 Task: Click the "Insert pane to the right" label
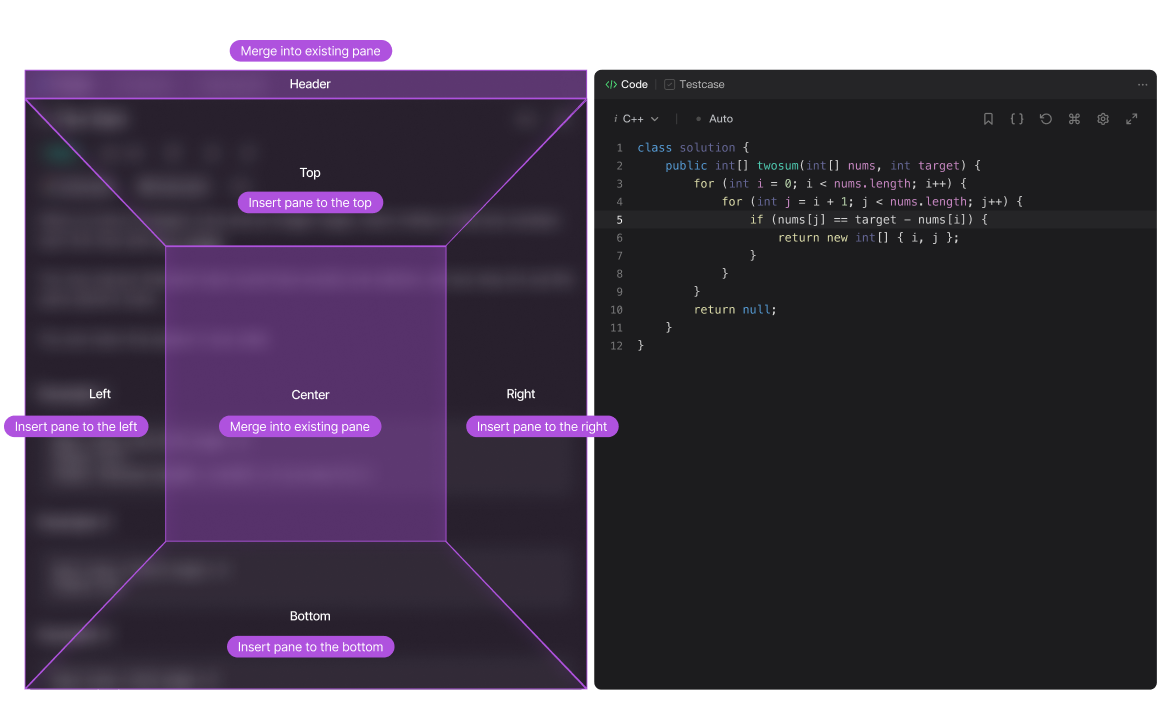pyautogui.click(x=542, y=427)
